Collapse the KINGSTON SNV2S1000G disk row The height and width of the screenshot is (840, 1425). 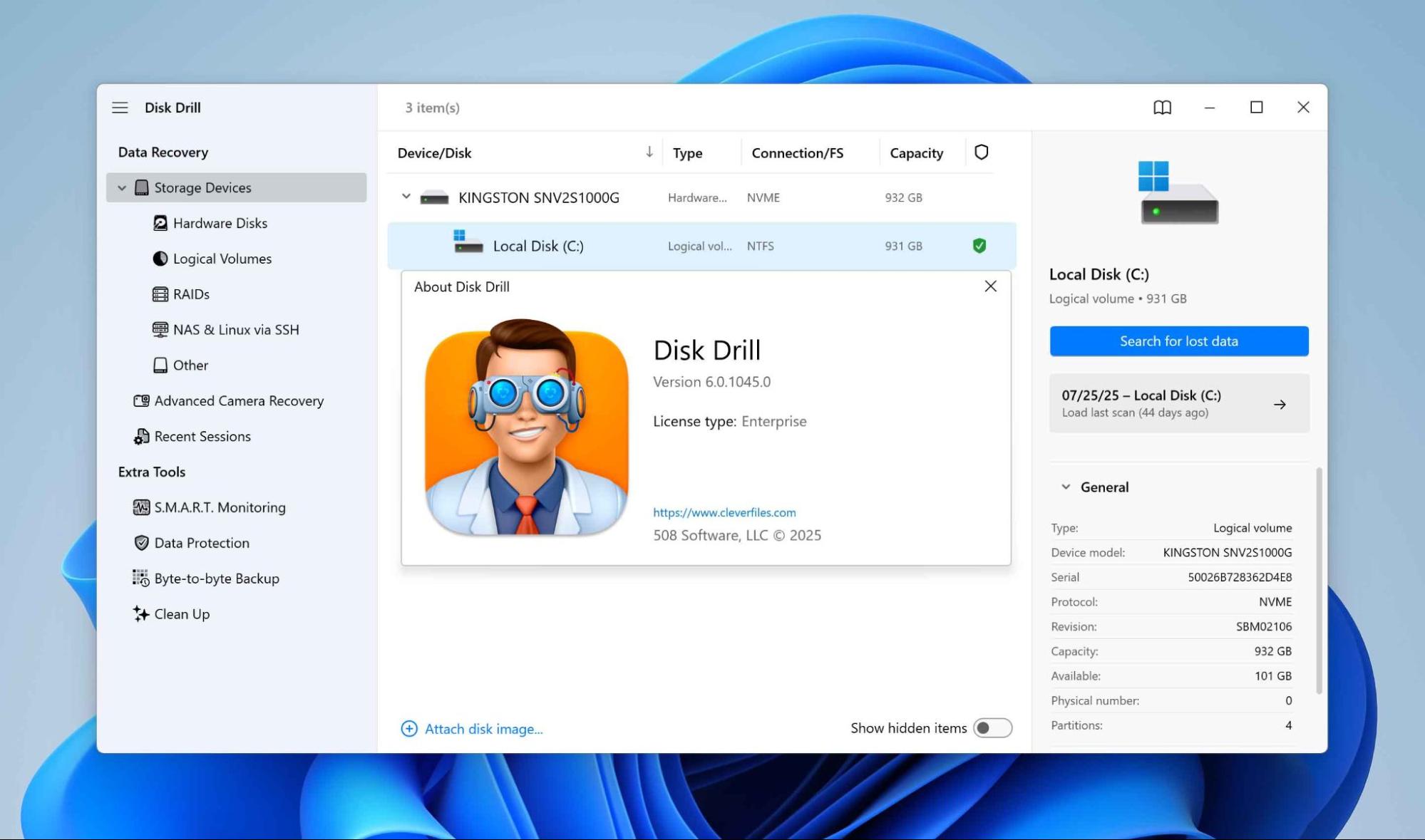406,197
